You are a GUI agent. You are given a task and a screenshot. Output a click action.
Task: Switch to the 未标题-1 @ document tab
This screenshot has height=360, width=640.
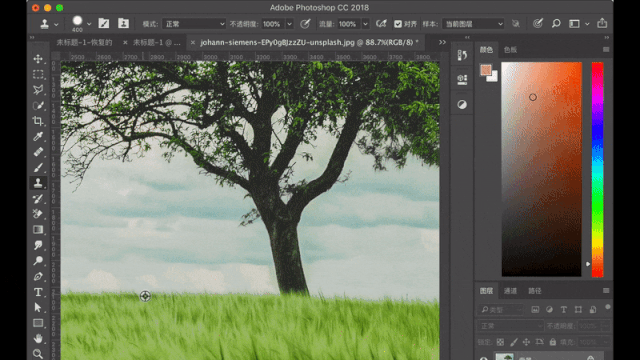(157, 42)
